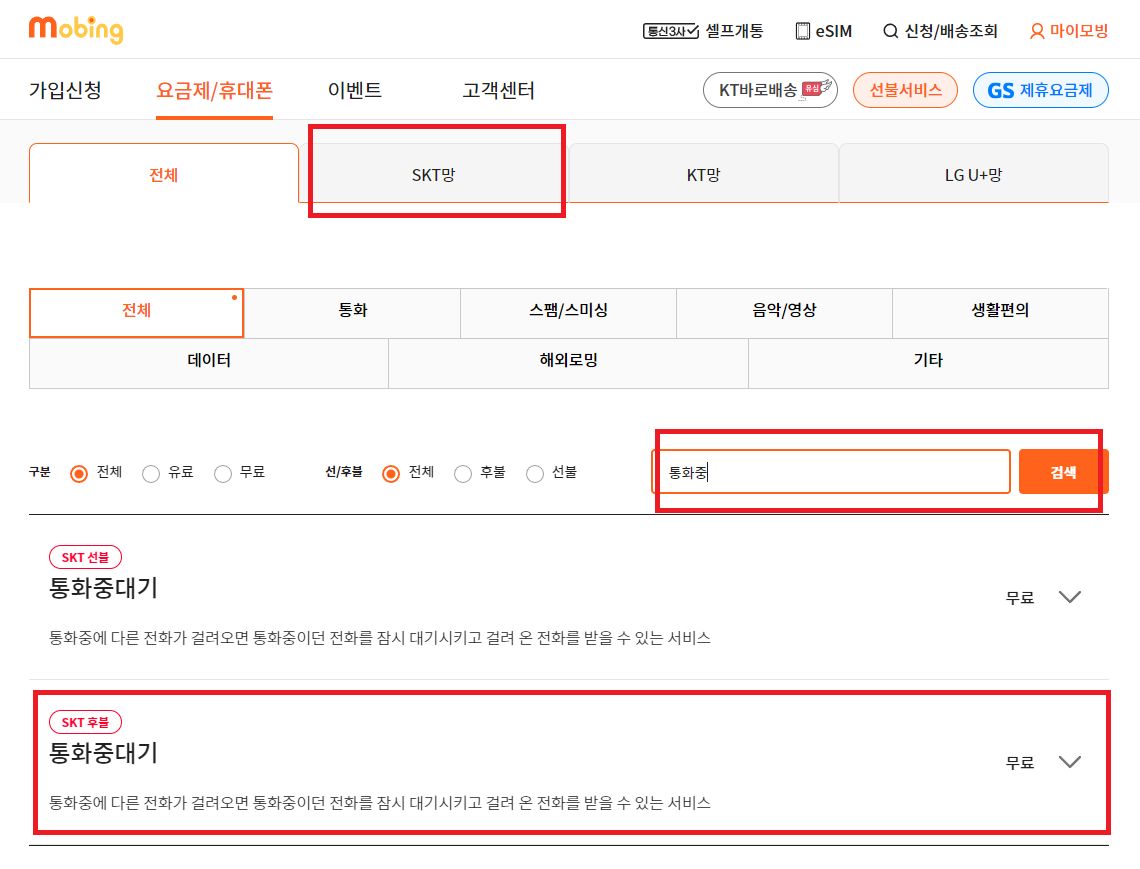This screenshot has height=869, width=1140.
Task: Select the 구분 전체 radio button
Action: pyautogui.click(x=79, y=474)
